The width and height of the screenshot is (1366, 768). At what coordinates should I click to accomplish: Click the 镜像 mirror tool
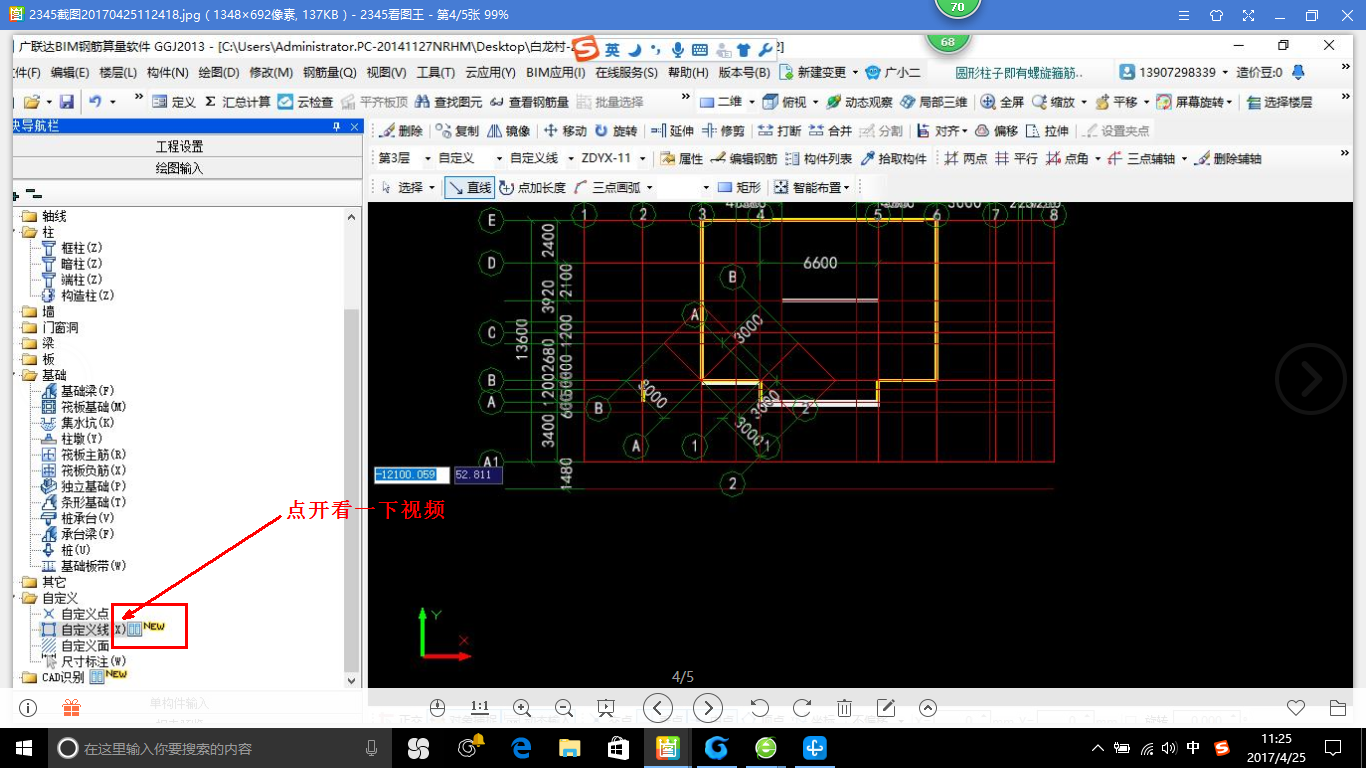pyautogui.click(x=510, y=131)
